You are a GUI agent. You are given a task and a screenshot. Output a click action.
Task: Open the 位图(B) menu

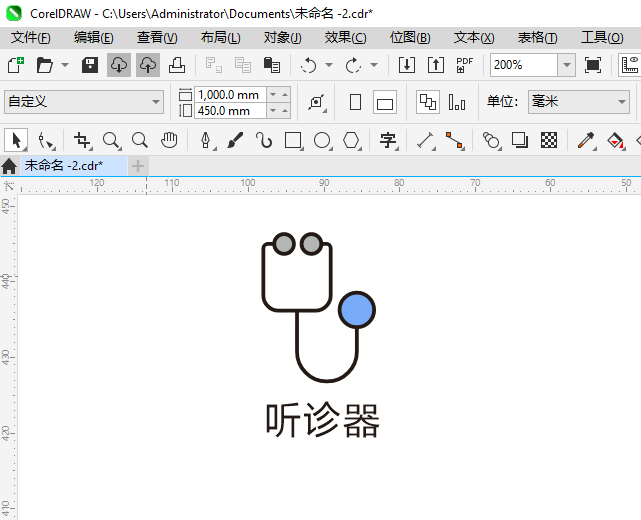[x=410, y=38]
